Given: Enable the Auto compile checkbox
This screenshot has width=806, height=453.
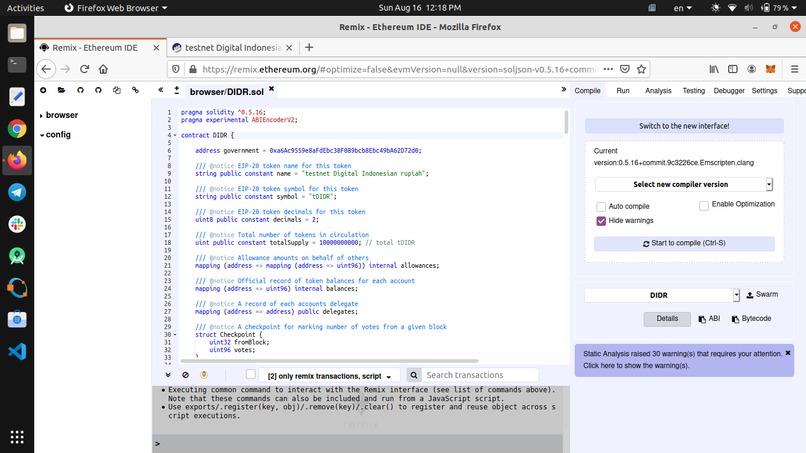Looking at the screenshot, I should click(x=601, y=206).
